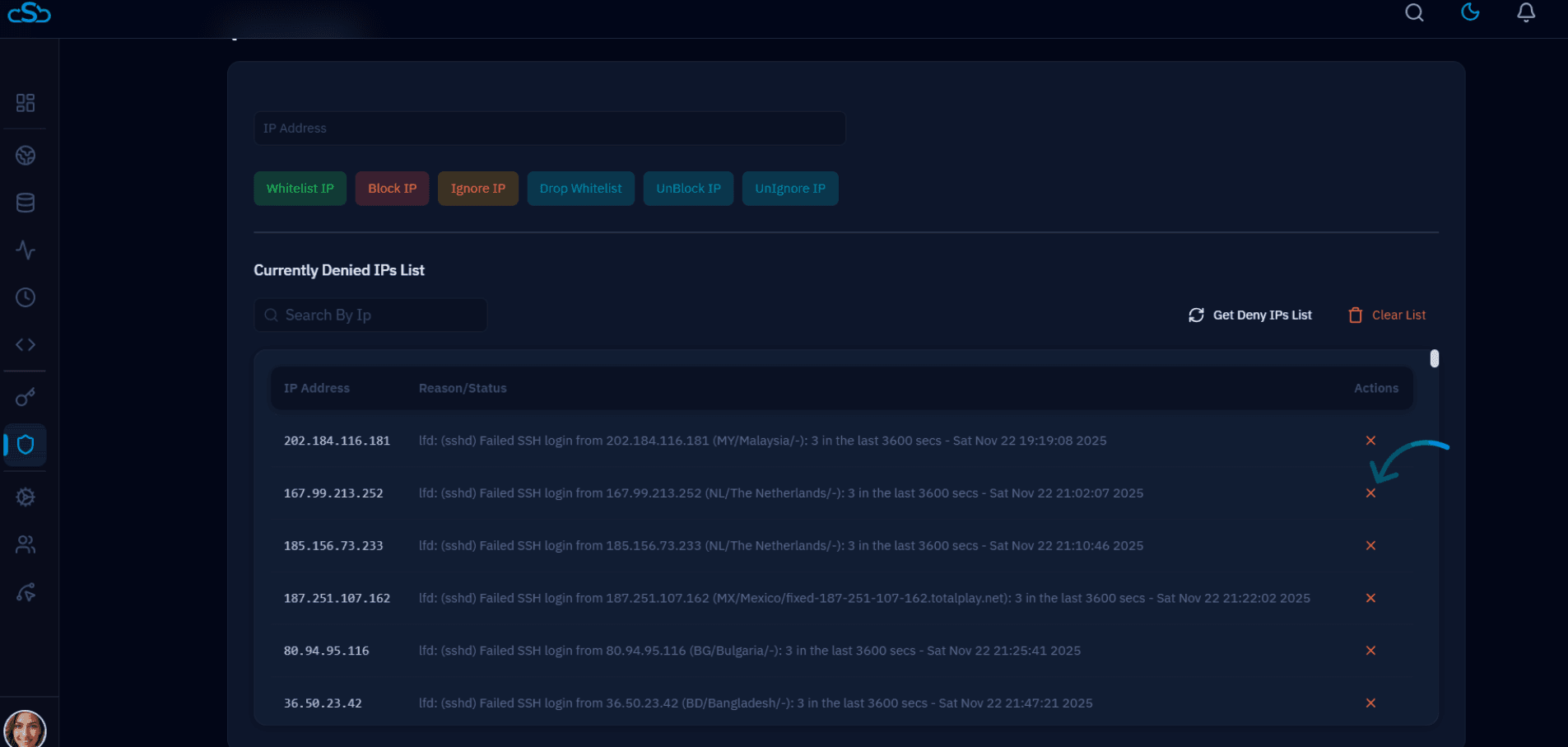Open the key icon in sidebar

(26, 397)
